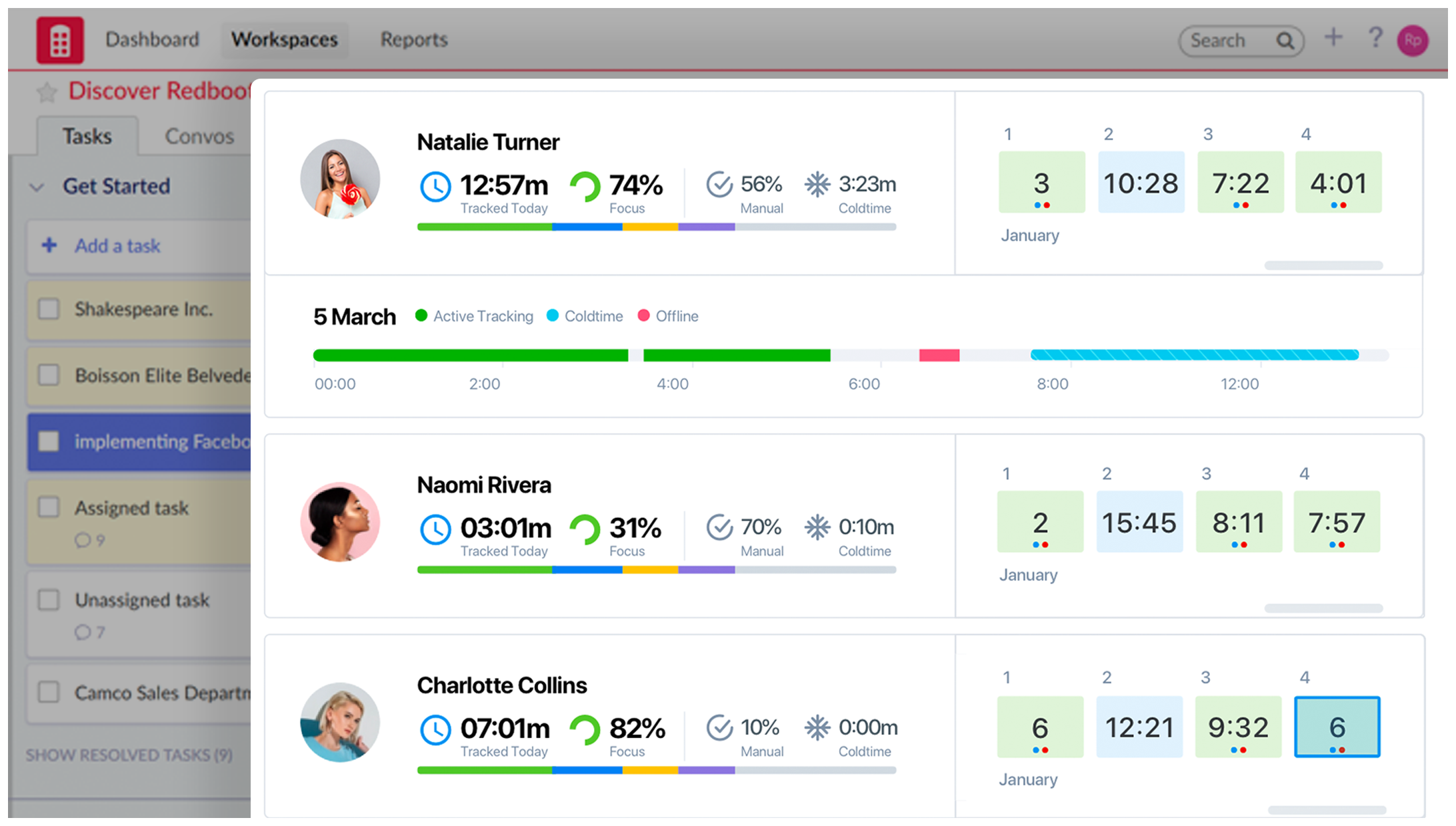Click Add a task link
Screen dimensions: 1456x826
117,246
